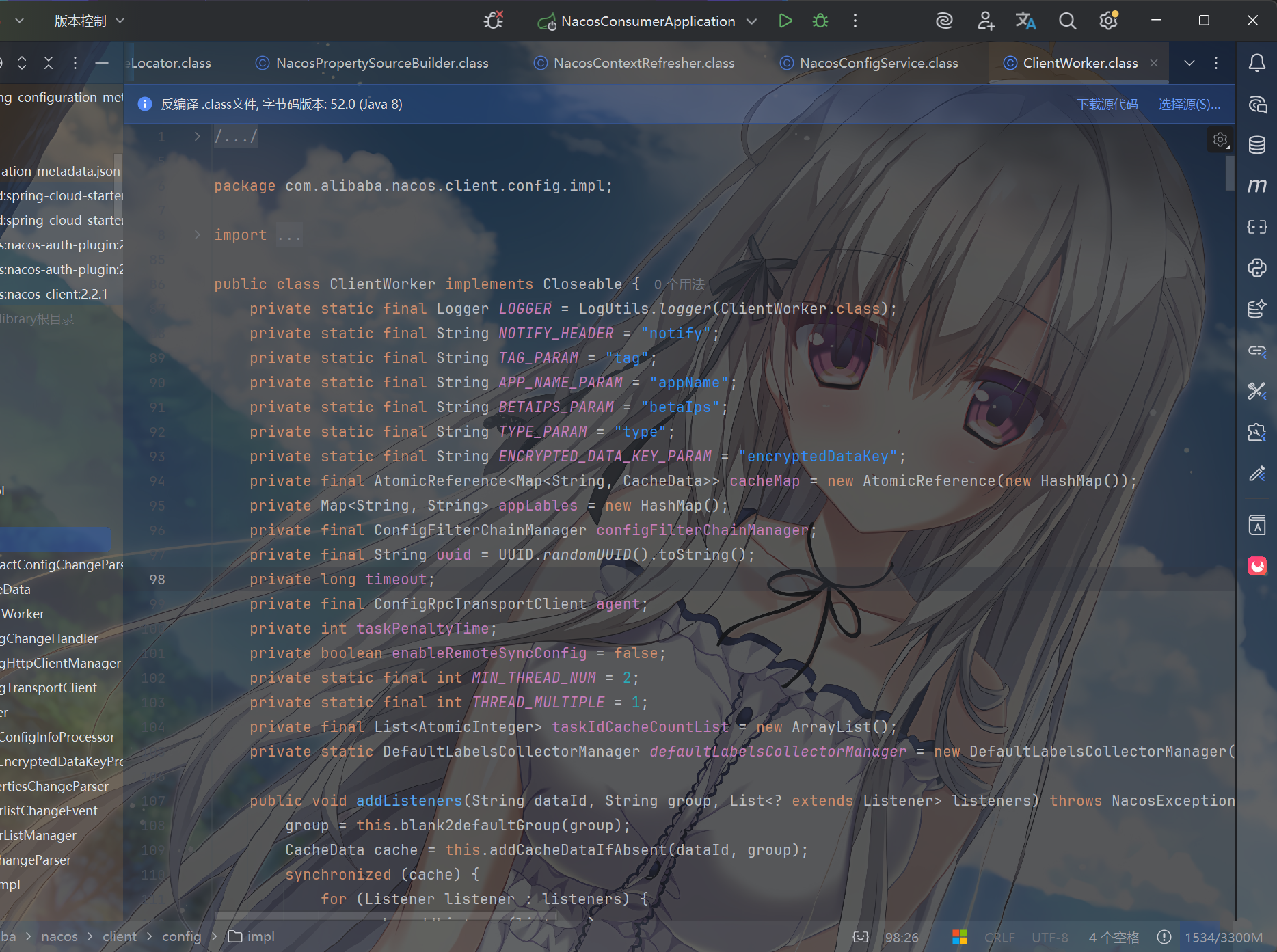Viewport: 1277px width, 952px height.
Task: Open the link-style tool window icon in right sidebar
Action: tap(1256, 351)
